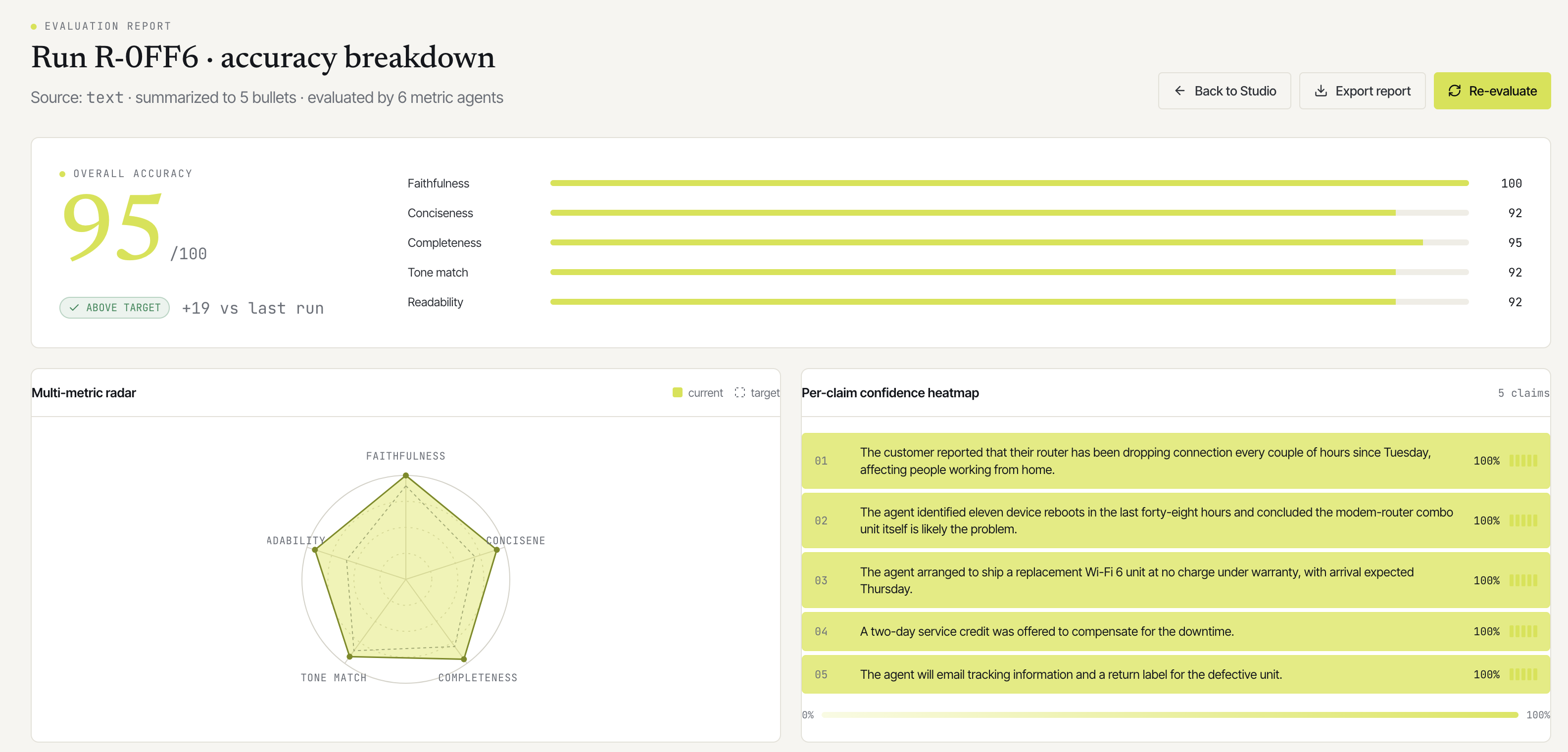The width and height of the screenshot is (1568, 752).
Task: Click the Export report button
Action: (x=1362, y=91)
